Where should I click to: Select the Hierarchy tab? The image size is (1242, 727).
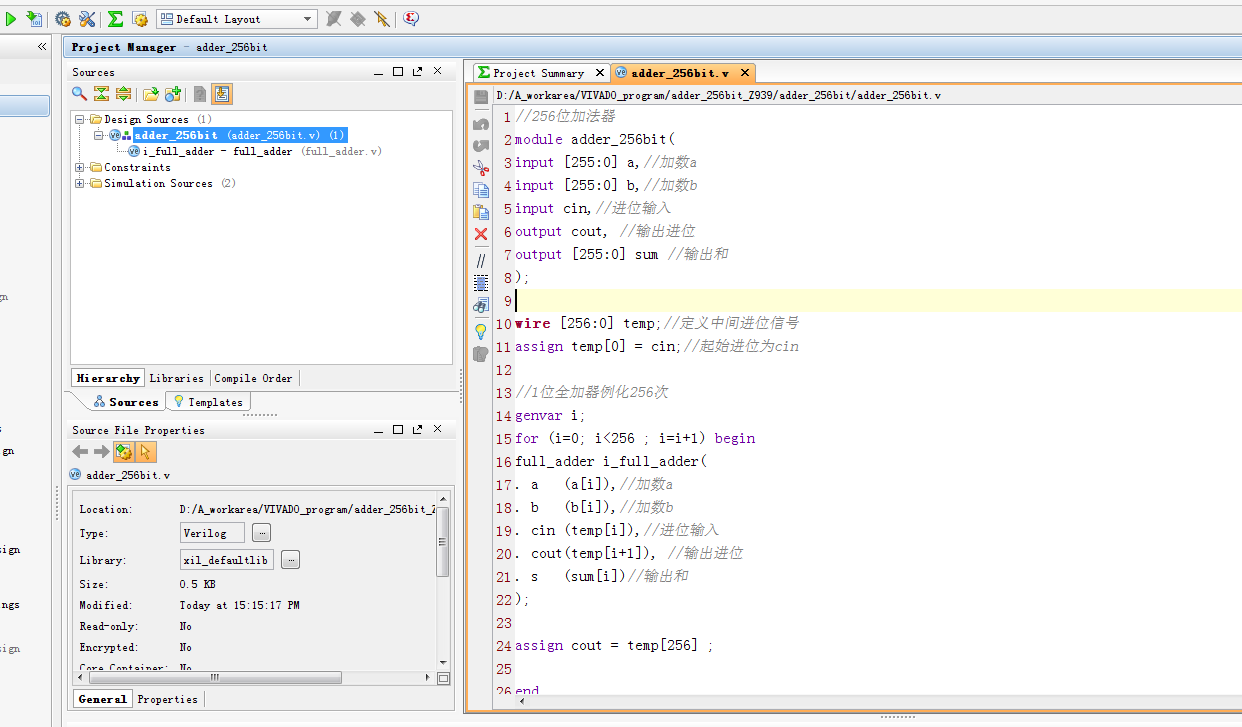[x=108, y=378]
